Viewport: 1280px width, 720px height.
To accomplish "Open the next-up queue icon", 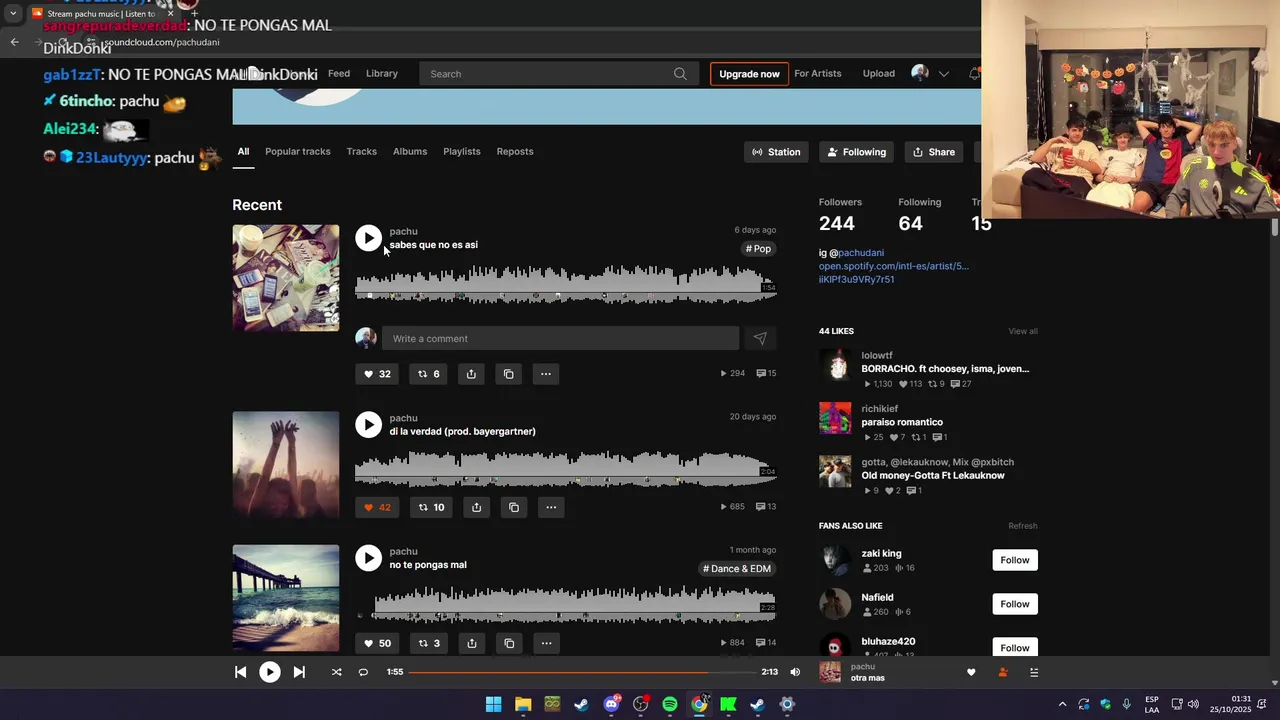I will click(x=1034, y=673).
